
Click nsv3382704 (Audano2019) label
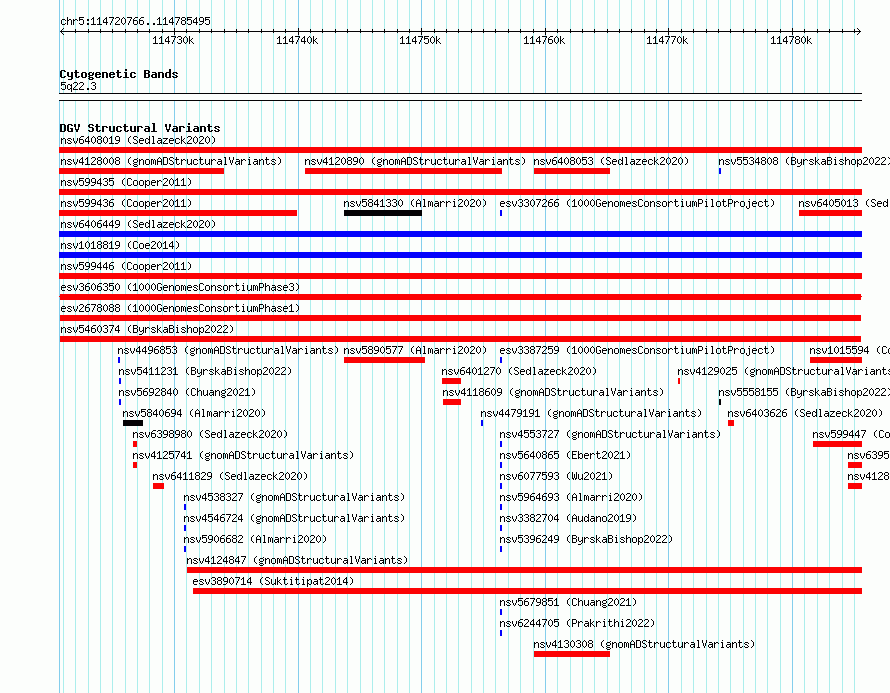coord(568,518)
